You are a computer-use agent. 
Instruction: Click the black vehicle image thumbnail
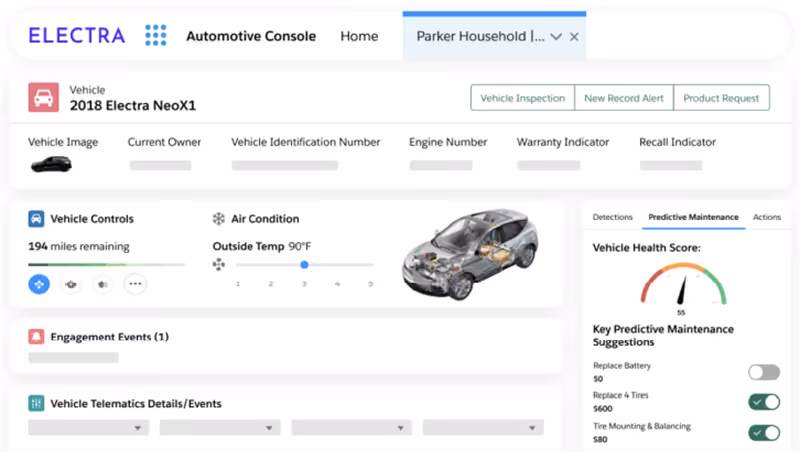(51, 165)
